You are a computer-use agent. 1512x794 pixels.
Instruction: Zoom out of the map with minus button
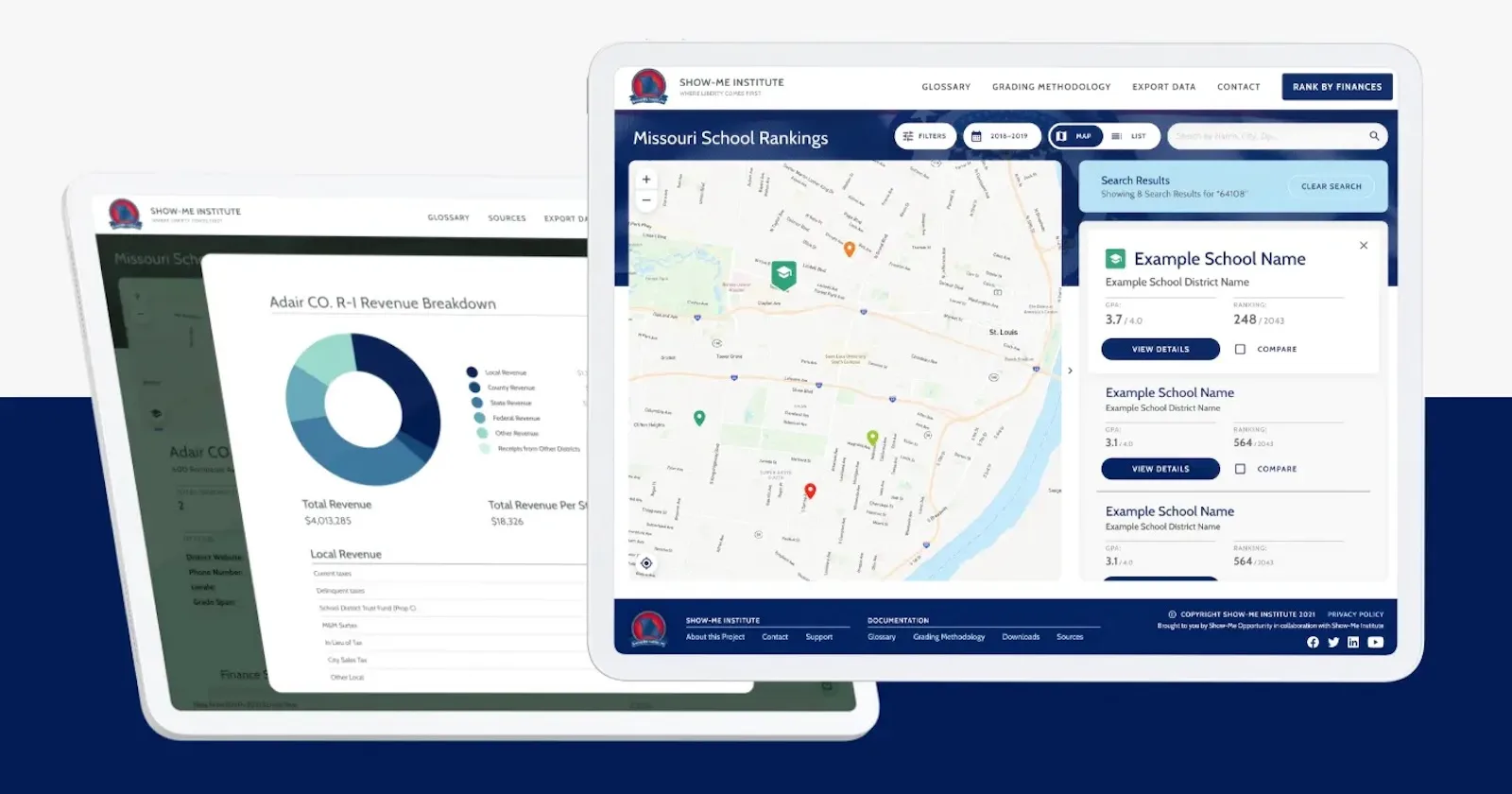646,200
